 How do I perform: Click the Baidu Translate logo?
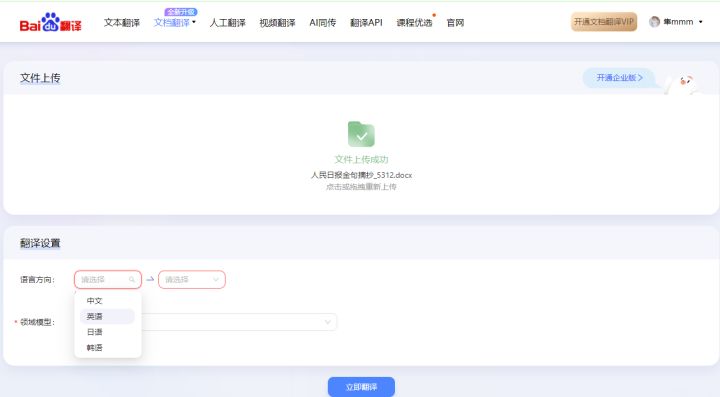click(x=51, y=22)
